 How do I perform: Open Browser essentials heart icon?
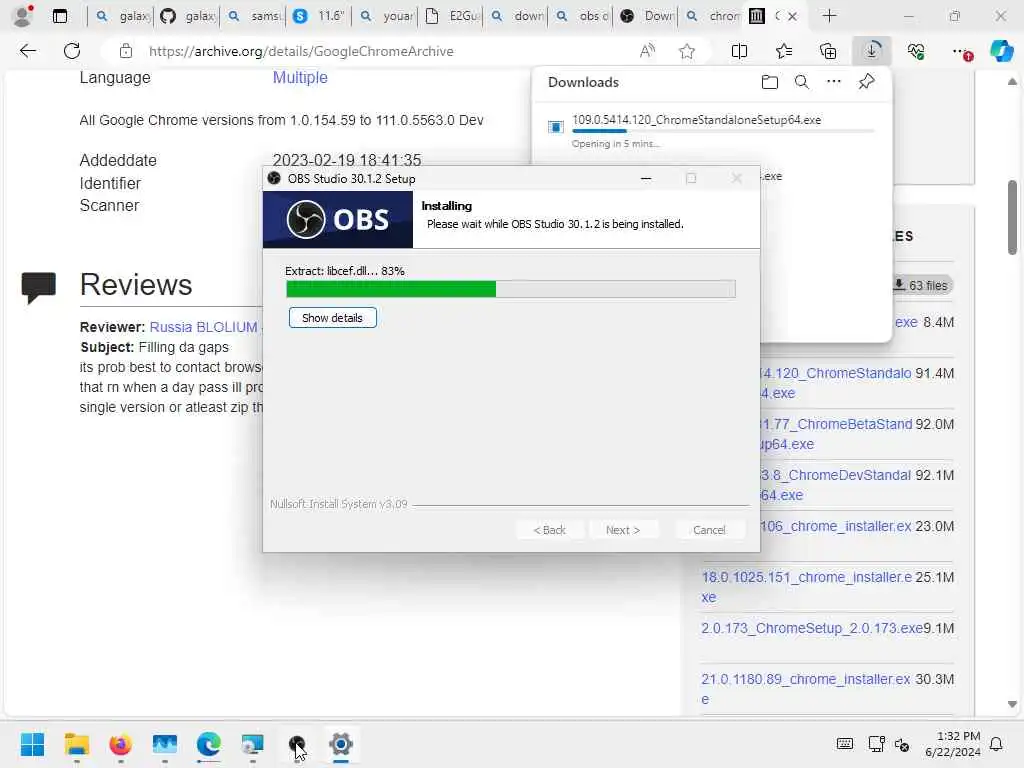coord(916,51)
